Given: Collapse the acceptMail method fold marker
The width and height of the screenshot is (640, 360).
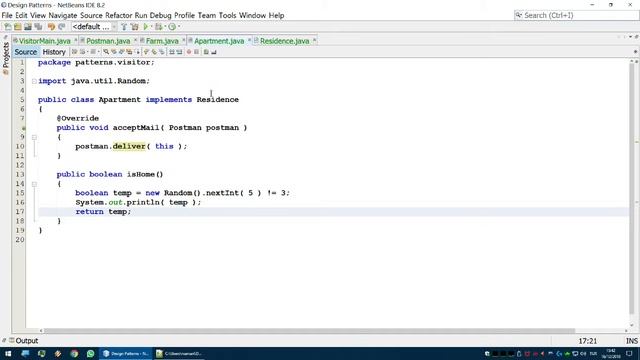Looking at the screenshot, I should pos(34,137).
